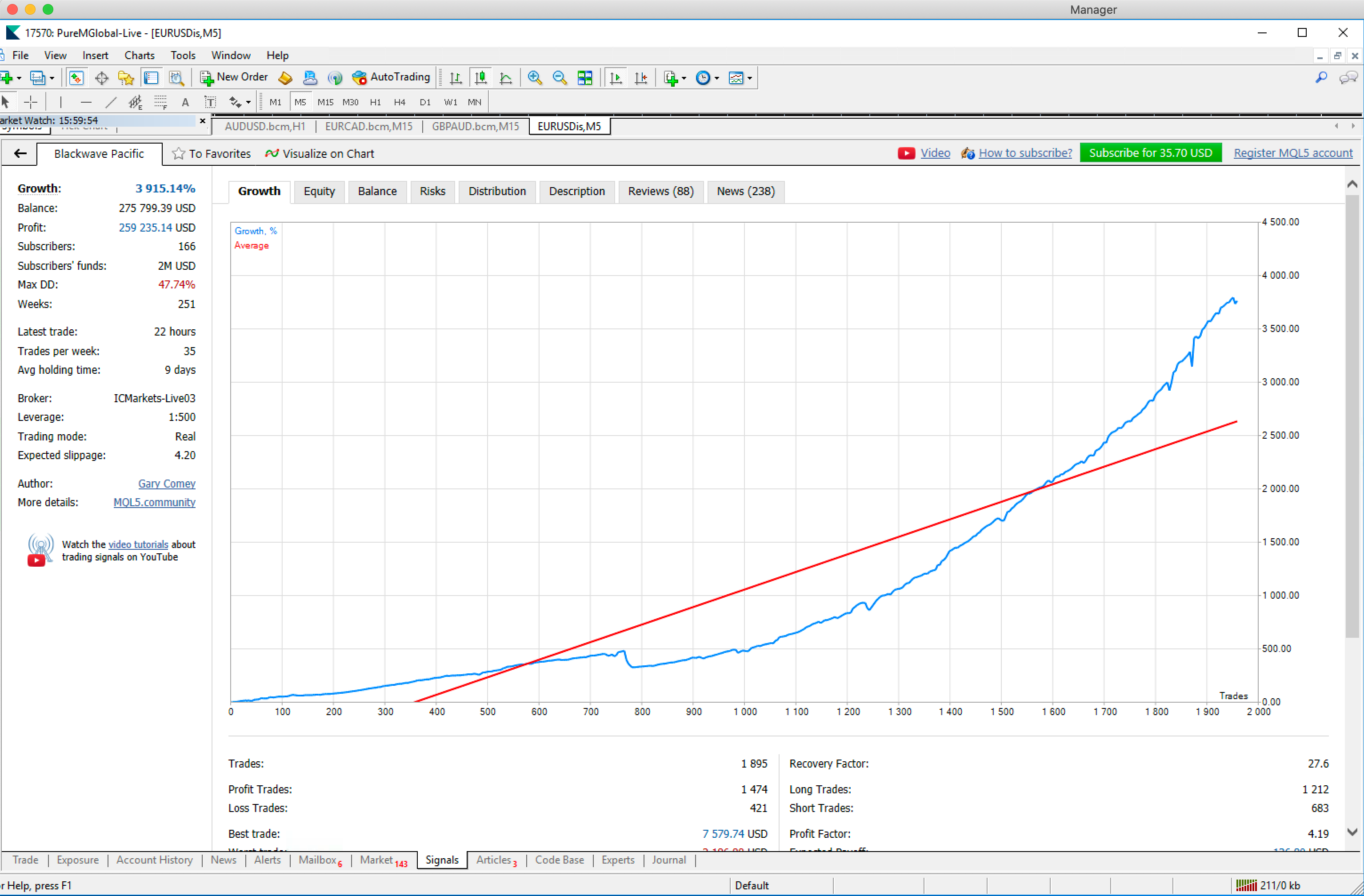Click the Signals broadcast icon in toolbar
Viewport: 1364px width, 896px height.
pyautogui.click(x=335, y=78)
